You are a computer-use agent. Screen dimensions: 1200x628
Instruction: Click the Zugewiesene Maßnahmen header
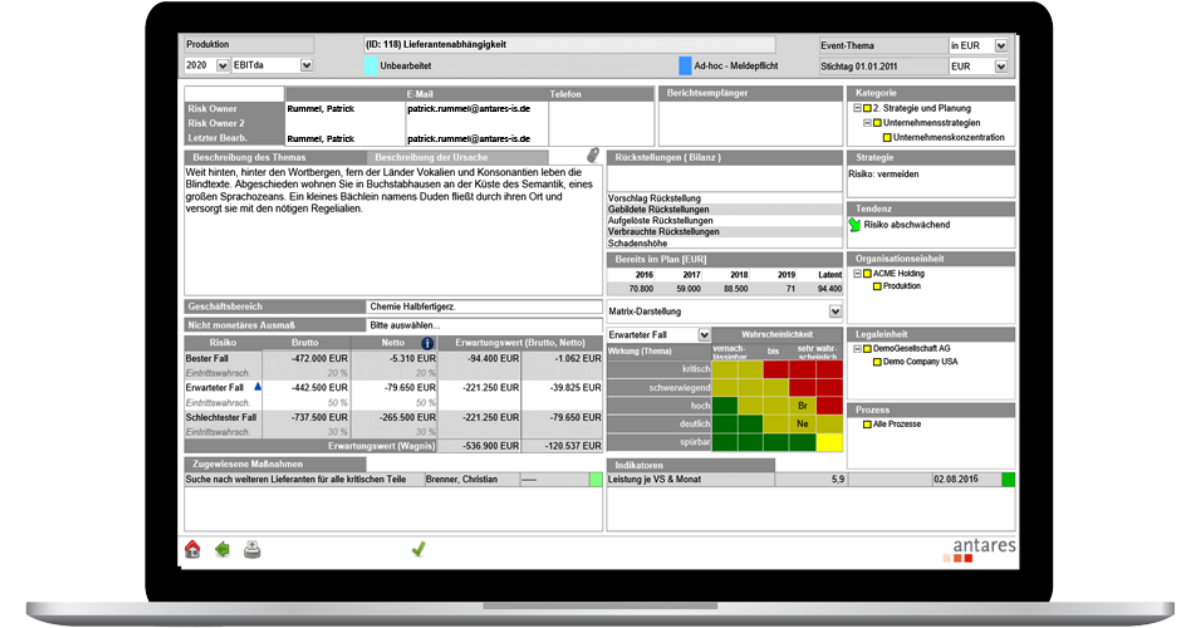pos(274,464)
